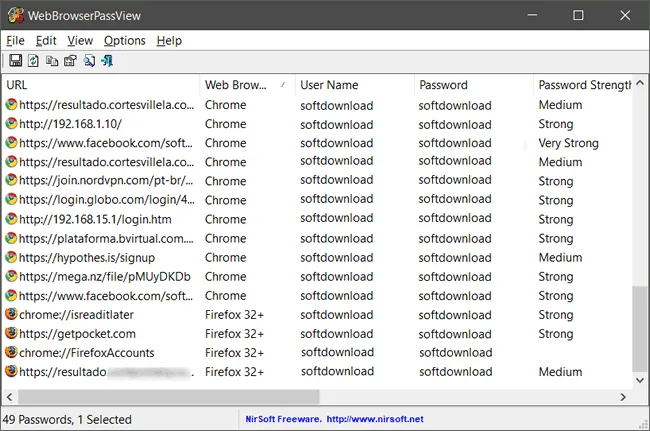Click the vertical scrollbar up arrow

point(640,83)
